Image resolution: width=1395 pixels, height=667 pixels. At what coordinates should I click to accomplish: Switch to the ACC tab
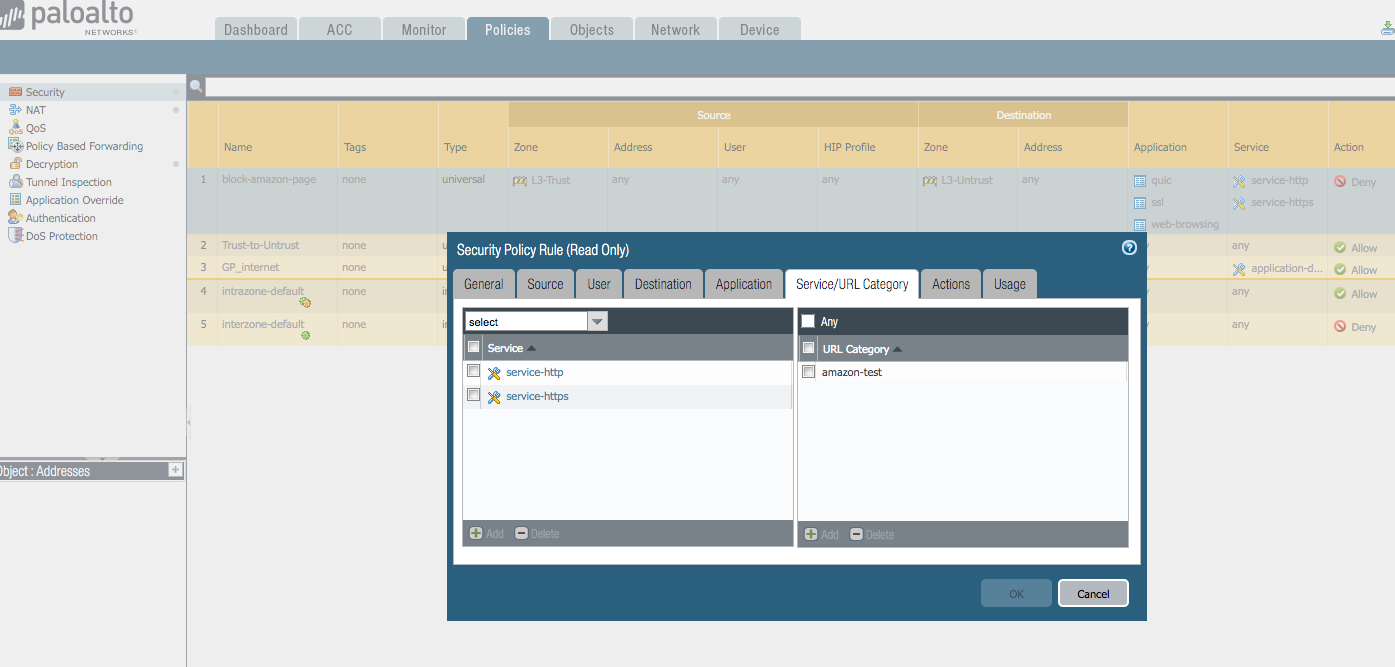[x=340, y=30]
